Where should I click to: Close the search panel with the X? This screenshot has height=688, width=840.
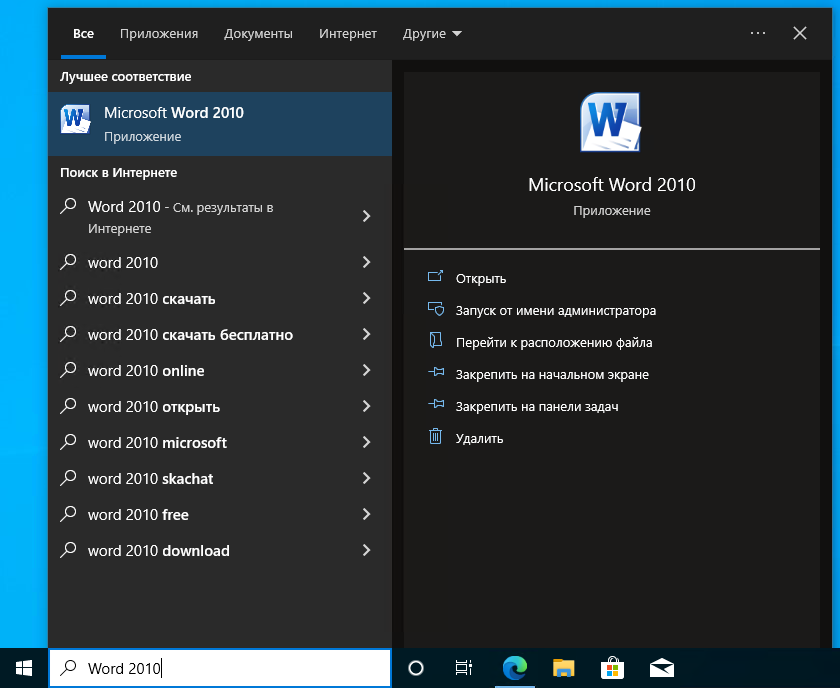pos(800,33)
